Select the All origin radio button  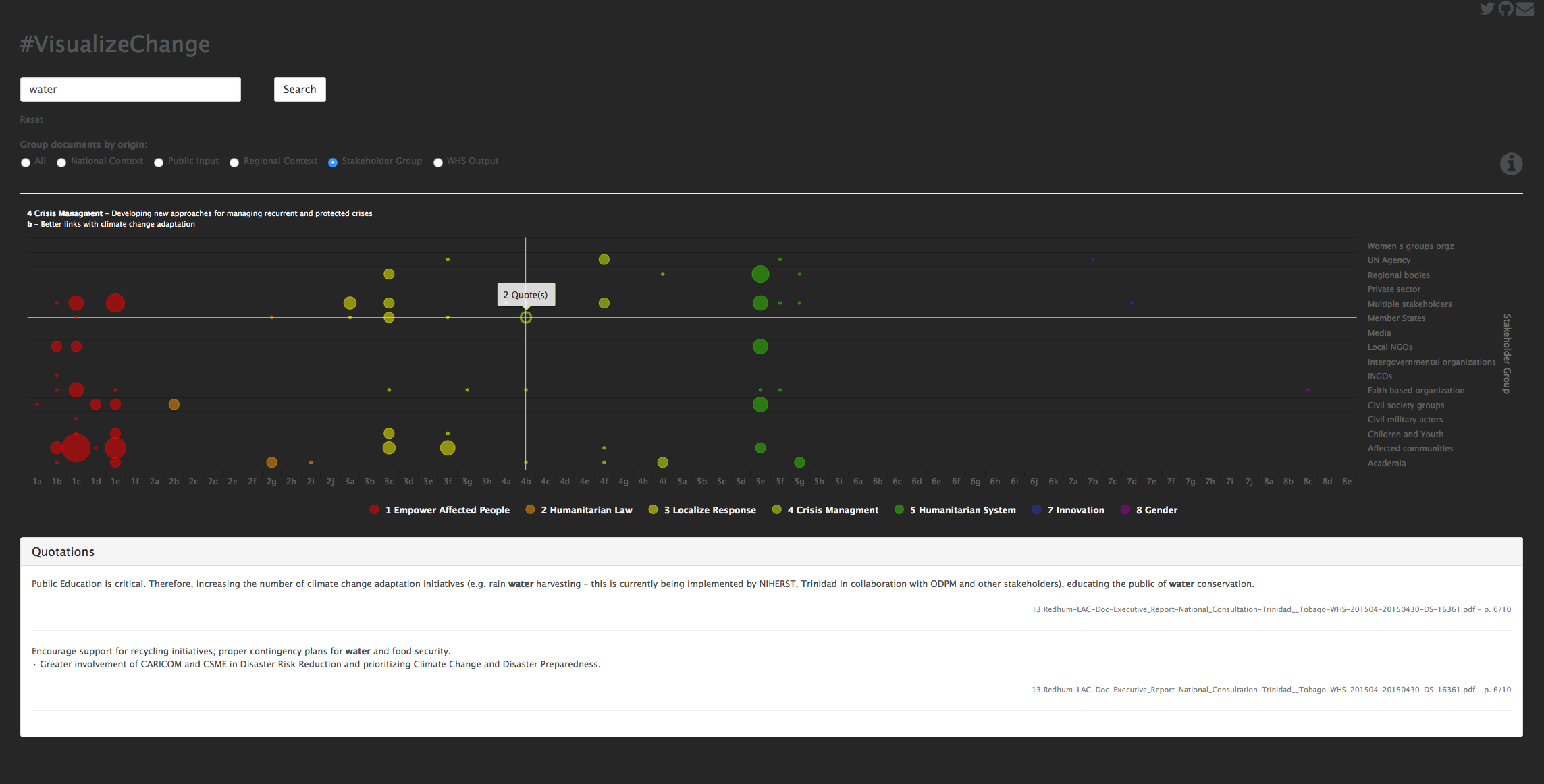26,163
